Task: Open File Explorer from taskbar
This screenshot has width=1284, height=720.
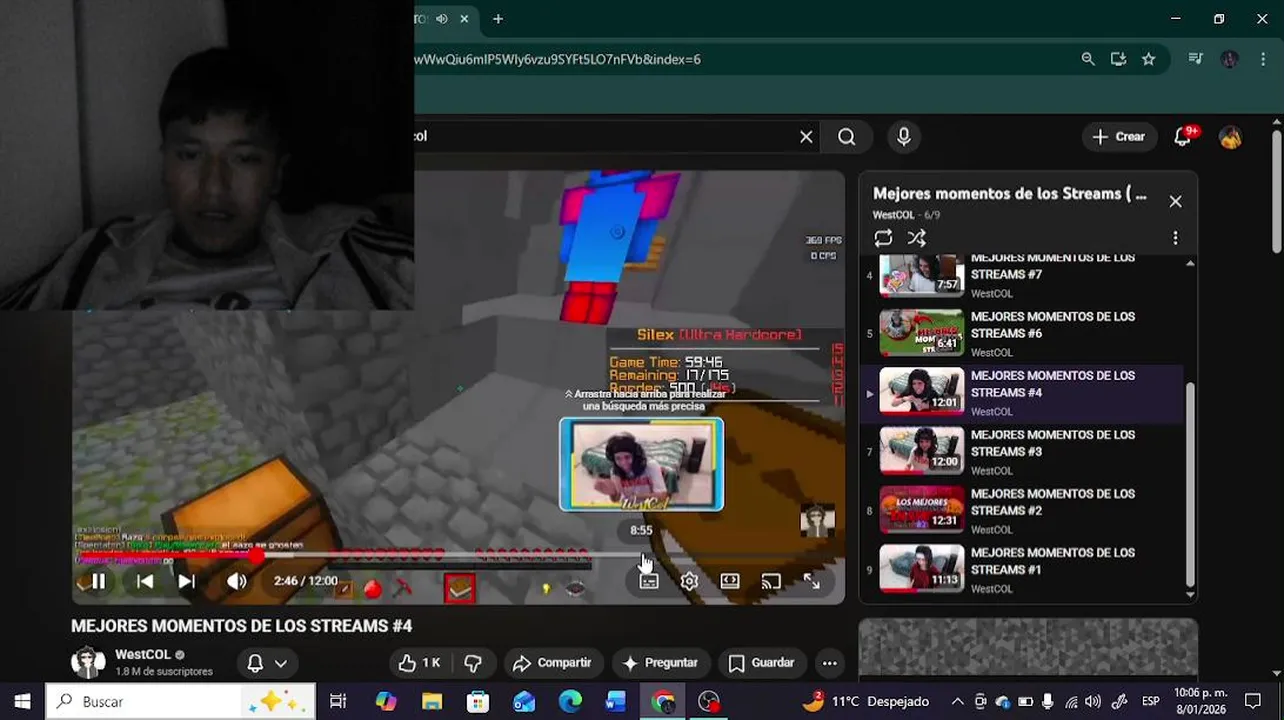Action: (x=432, y=701)
